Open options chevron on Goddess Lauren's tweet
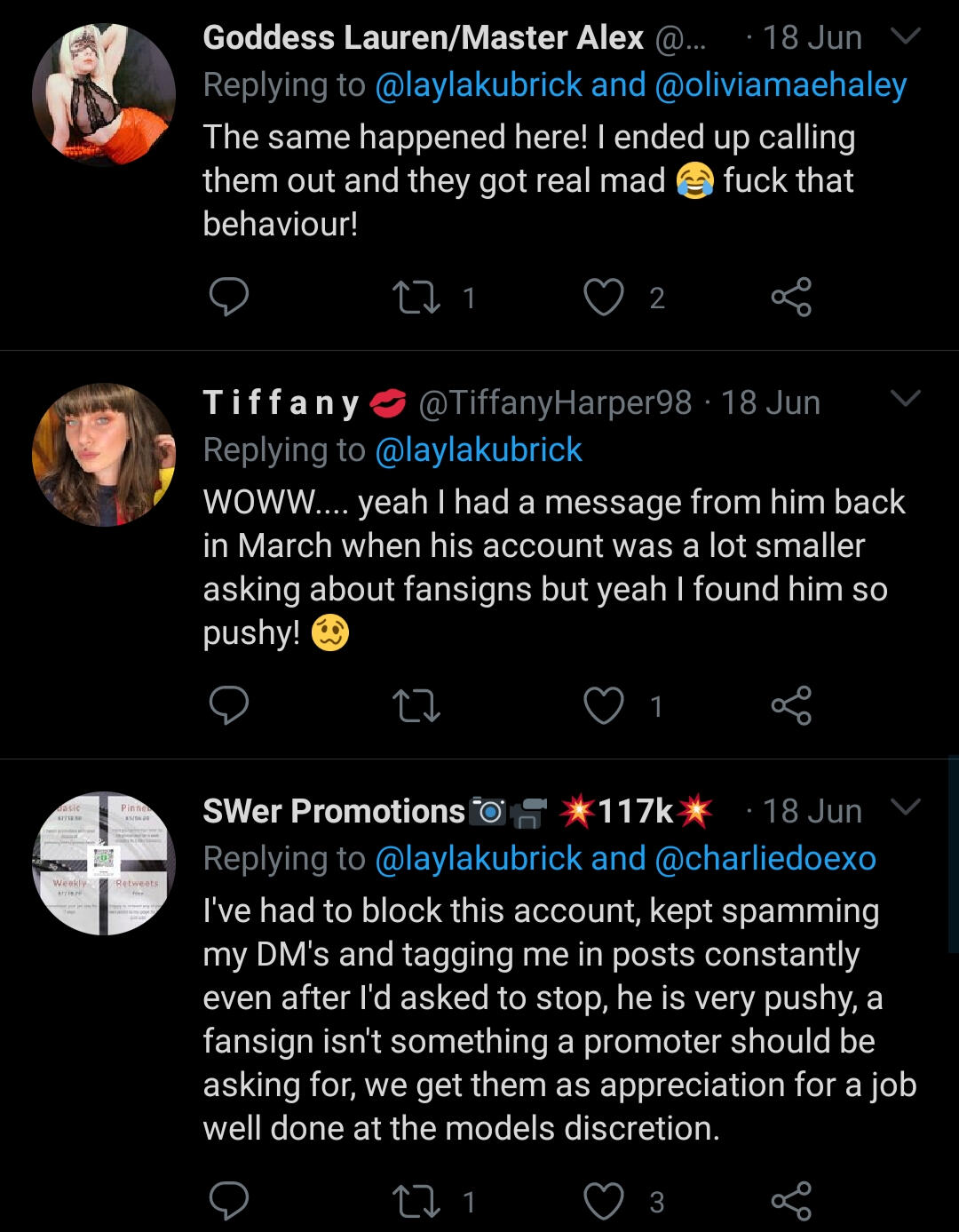This screenshot has width=959, height=1232. point(905,36)
